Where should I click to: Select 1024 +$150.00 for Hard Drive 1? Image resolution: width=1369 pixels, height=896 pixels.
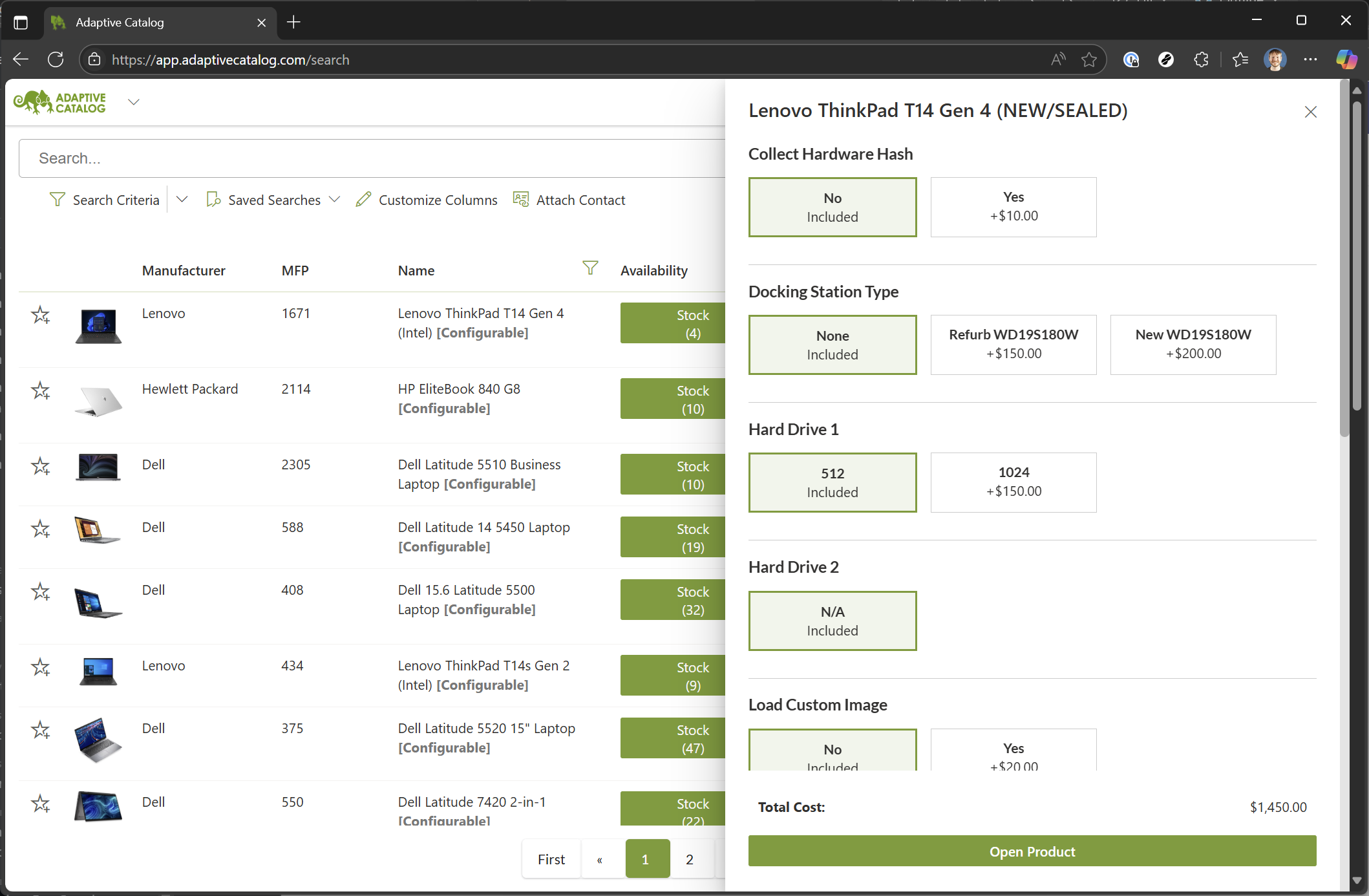(x=1013, y=482)
